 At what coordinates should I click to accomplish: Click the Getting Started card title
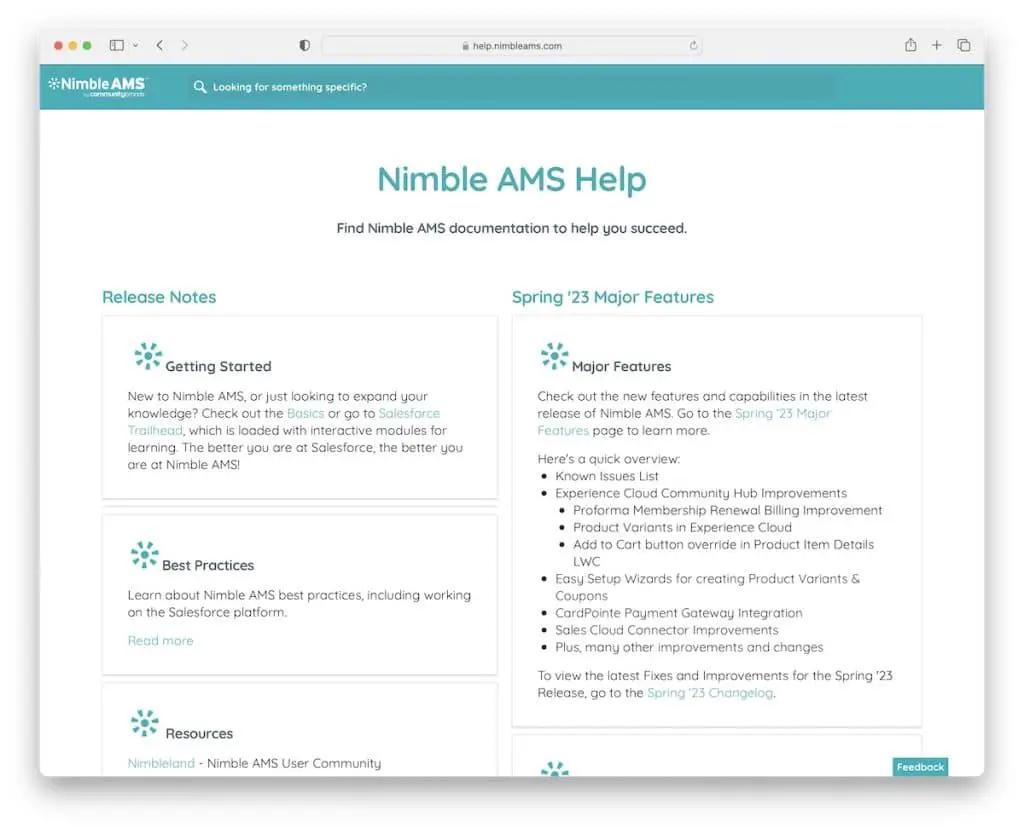tap(218, 366)
